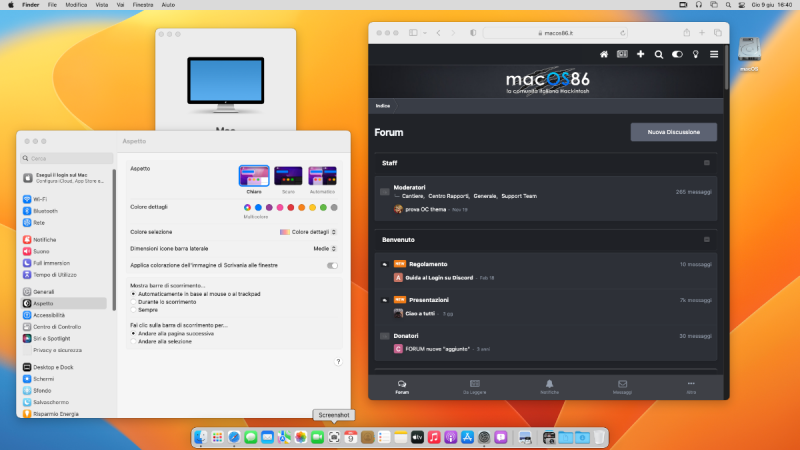Open the App Store from the Dock
Screen dimensions: 800x450
(x=467, y=437)
